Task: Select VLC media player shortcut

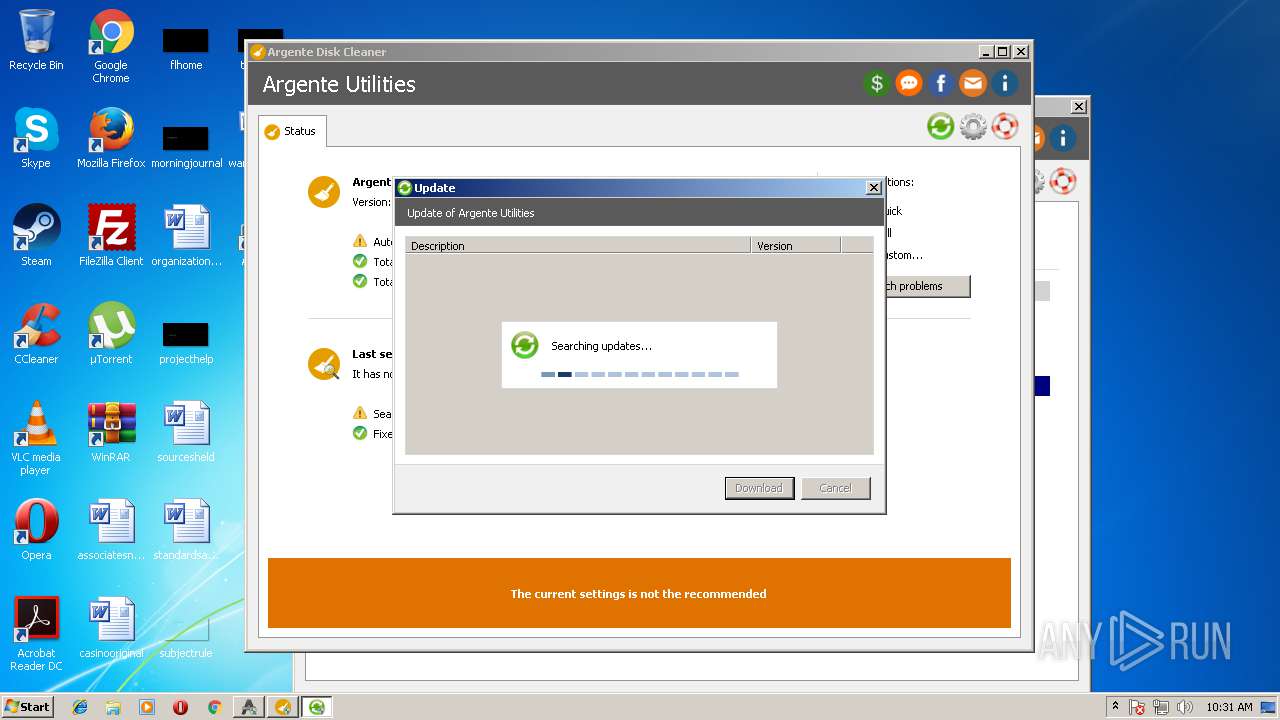Action: point(36,437)
